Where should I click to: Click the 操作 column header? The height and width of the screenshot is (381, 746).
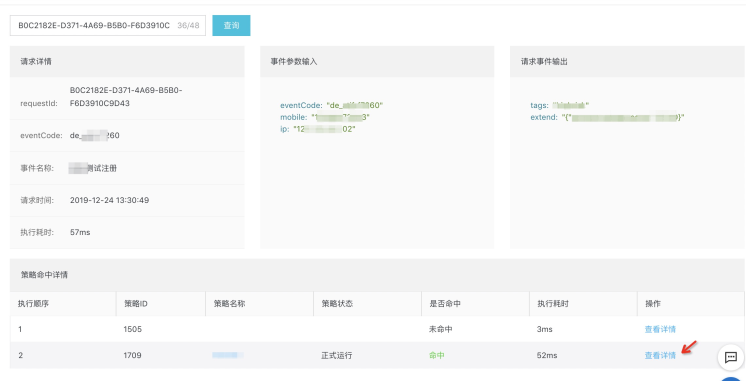point(652,303)
